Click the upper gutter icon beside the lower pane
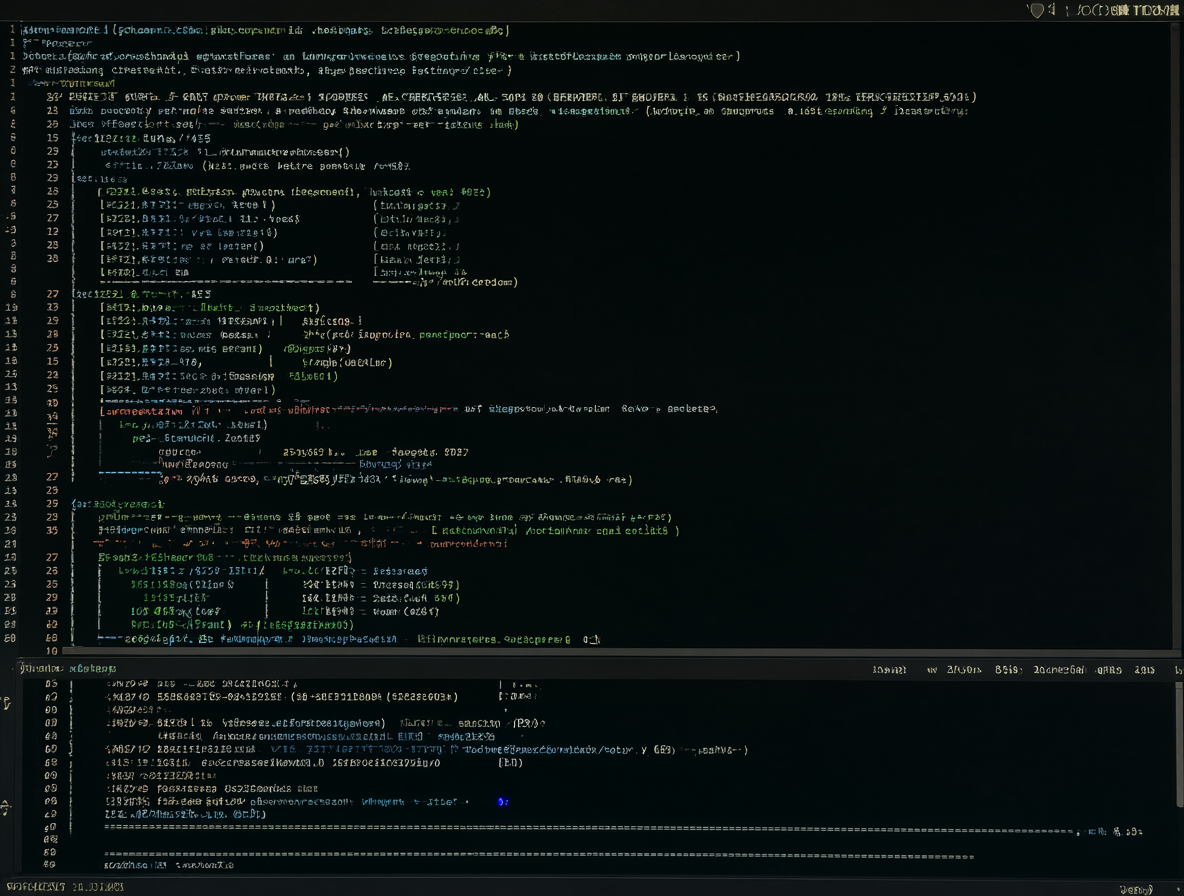The width and height of the screenshot is (1184, 896). click(6, 704)
